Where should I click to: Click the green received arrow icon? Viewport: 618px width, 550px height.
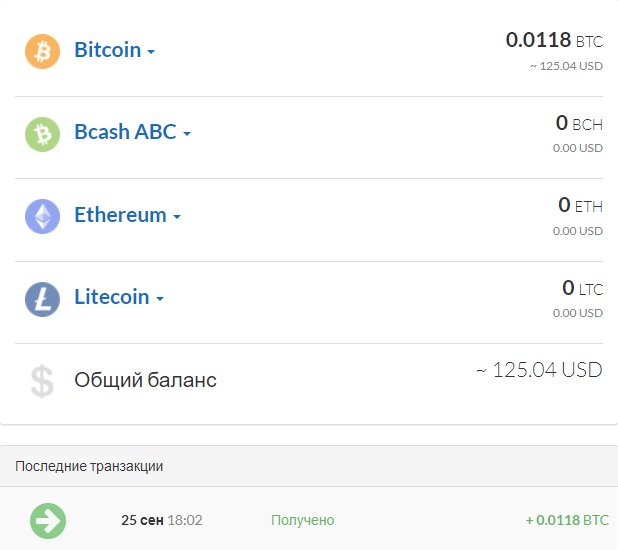pyautogui.click(x=47, y=520)
